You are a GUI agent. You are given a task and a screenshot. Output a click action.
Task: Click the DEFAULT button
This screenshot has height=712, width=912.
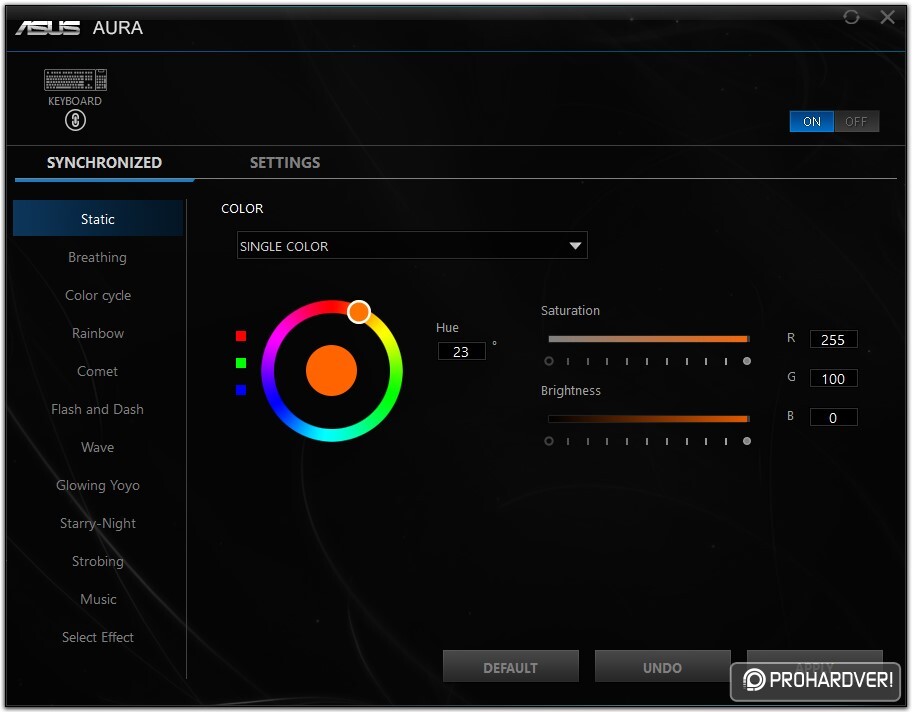(511, 667)
